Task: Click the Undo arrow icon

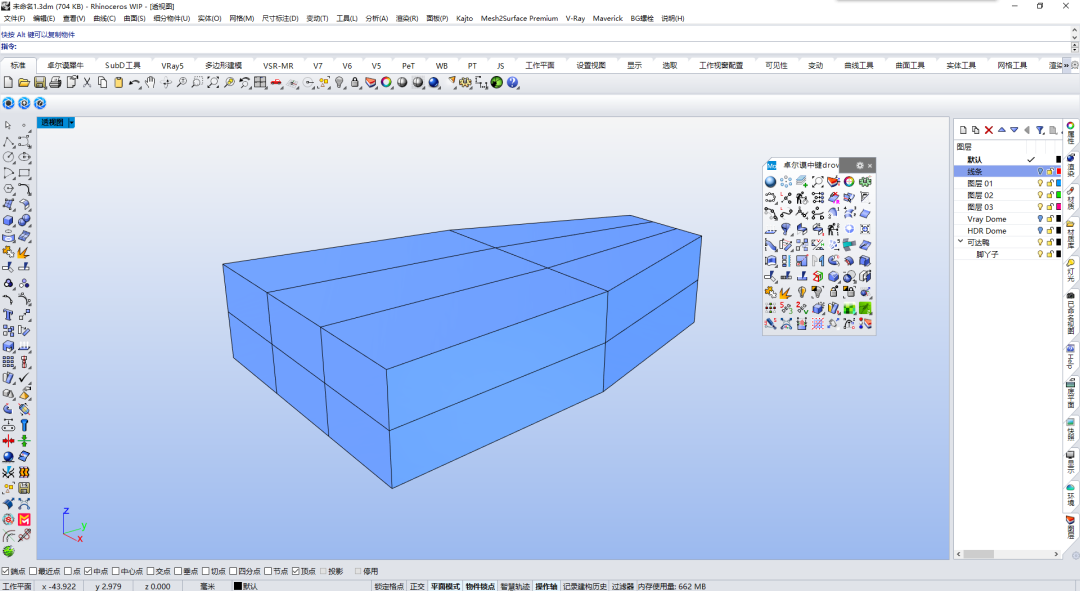Action: click(x=134, y=83)
